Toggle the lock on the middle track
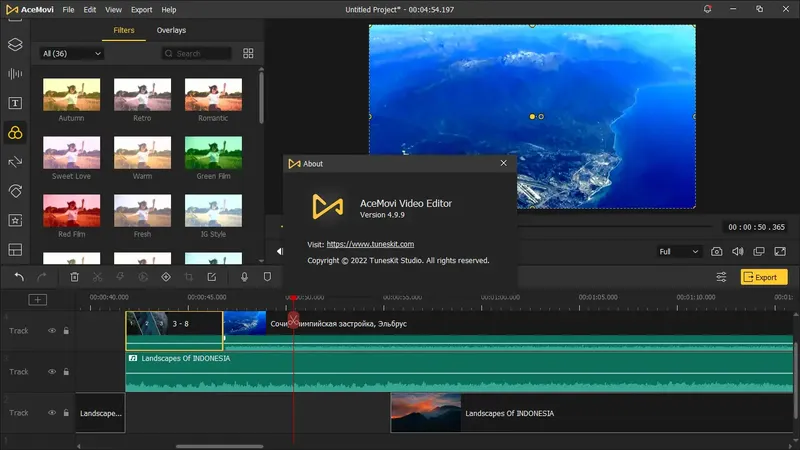Viewport: 800px width, 450px height. click(66, 371)
